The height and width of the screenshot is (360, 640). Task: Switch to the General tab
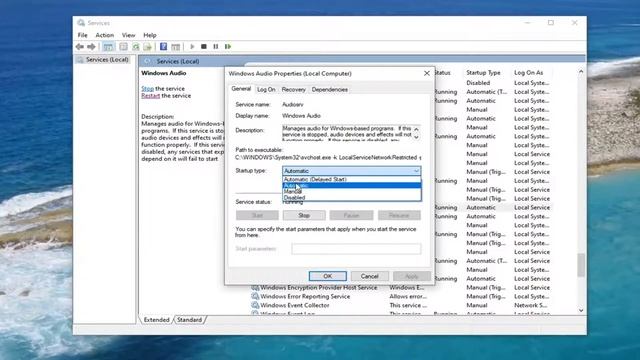pyautogui.click(x=241, y=89)
